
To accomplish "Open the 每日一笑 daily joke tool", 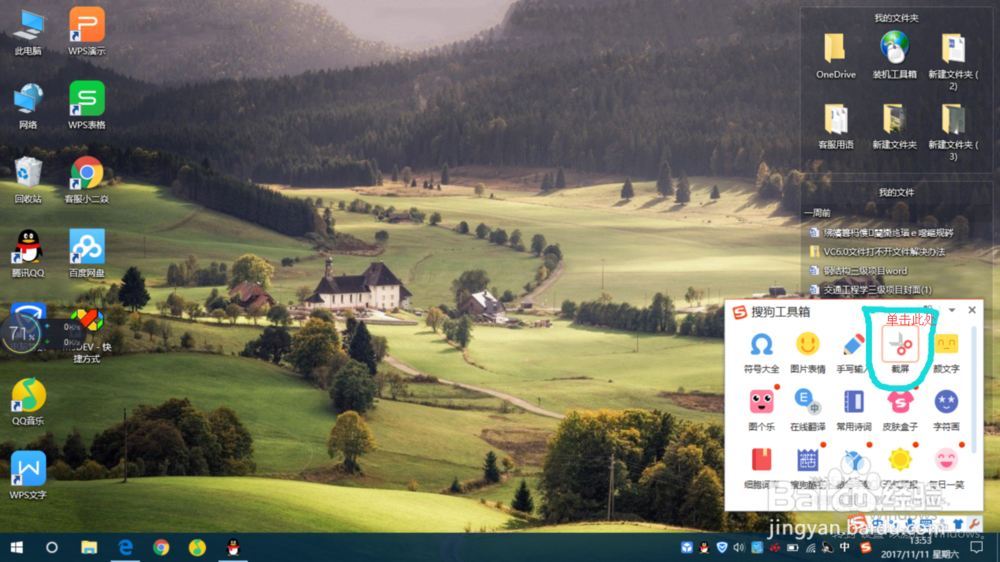I will [946, 468].
